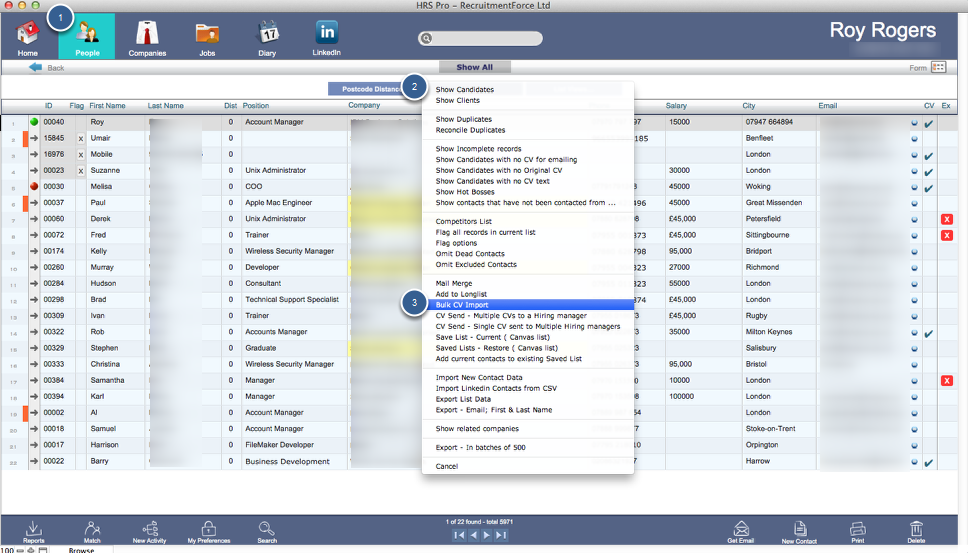Sort by Salary column header
This screenshot has width=968, height=553.
click(676, 106)
